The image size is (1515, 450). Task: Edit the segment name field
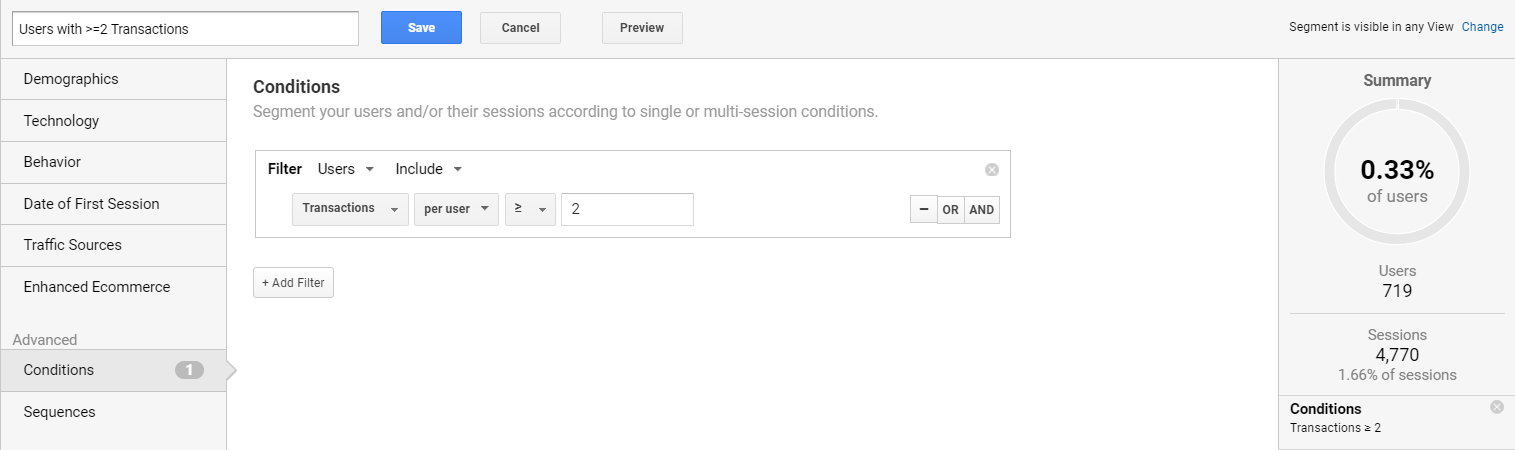click(185, 29)
